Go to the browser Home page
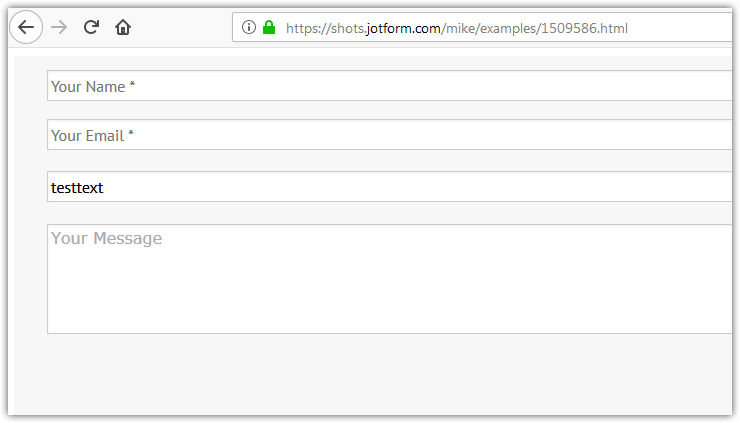Viewport: 740px width, 423px height. coord(122,27)
